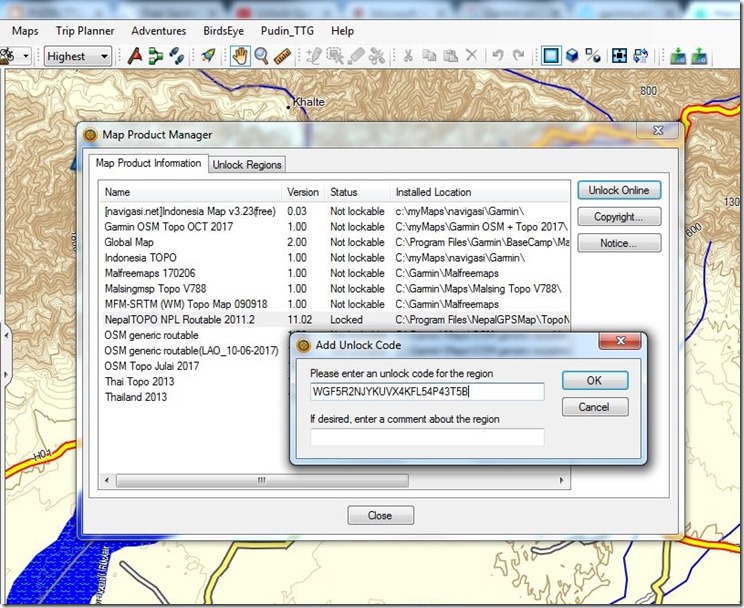This screenshot has height=608, width=744.
Task: Click the Undo arrow icon
Action: pos(498,56)
